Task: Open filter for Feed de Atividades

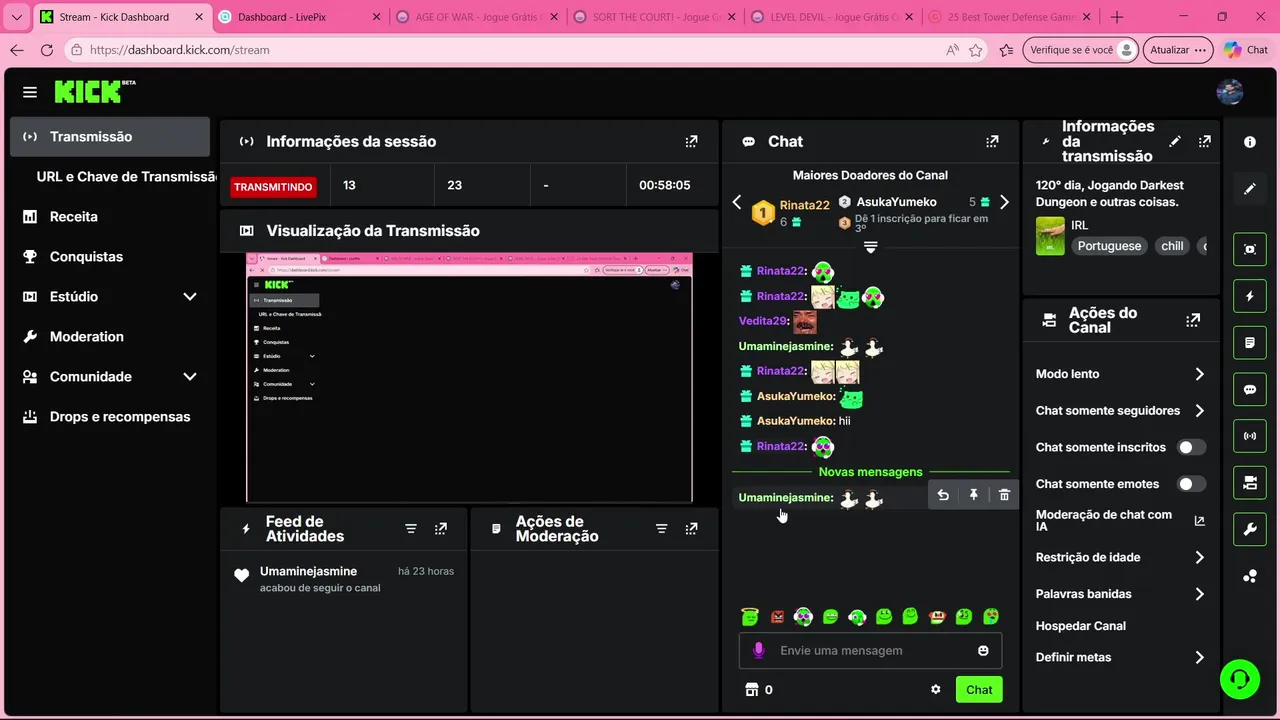Action: click(x=411, y=529)
